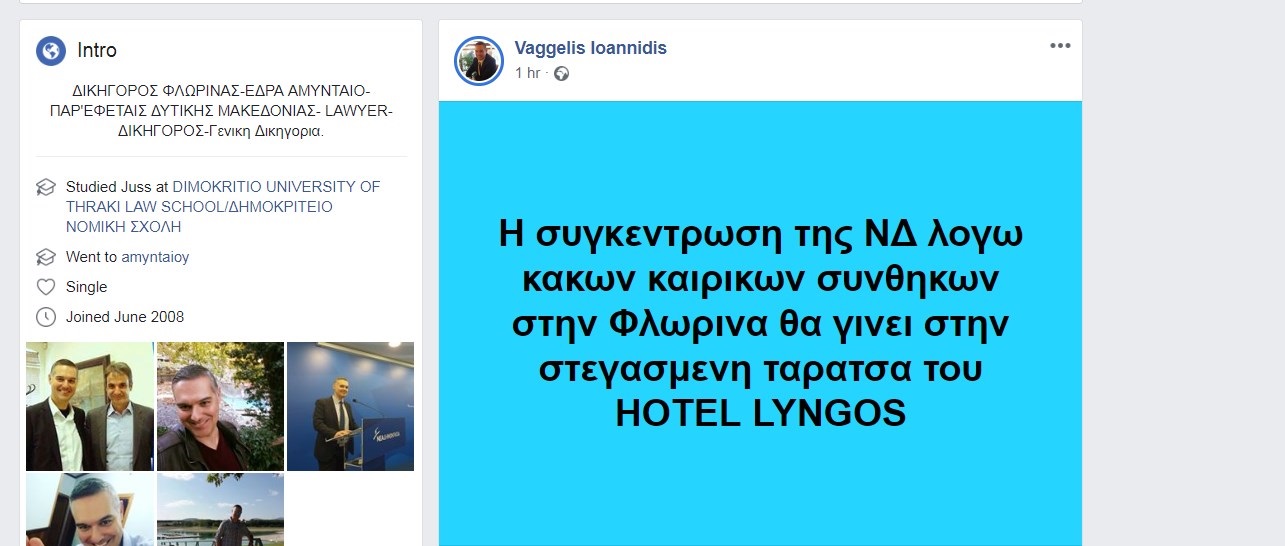Click the globe Intro icon

(51, 50)
